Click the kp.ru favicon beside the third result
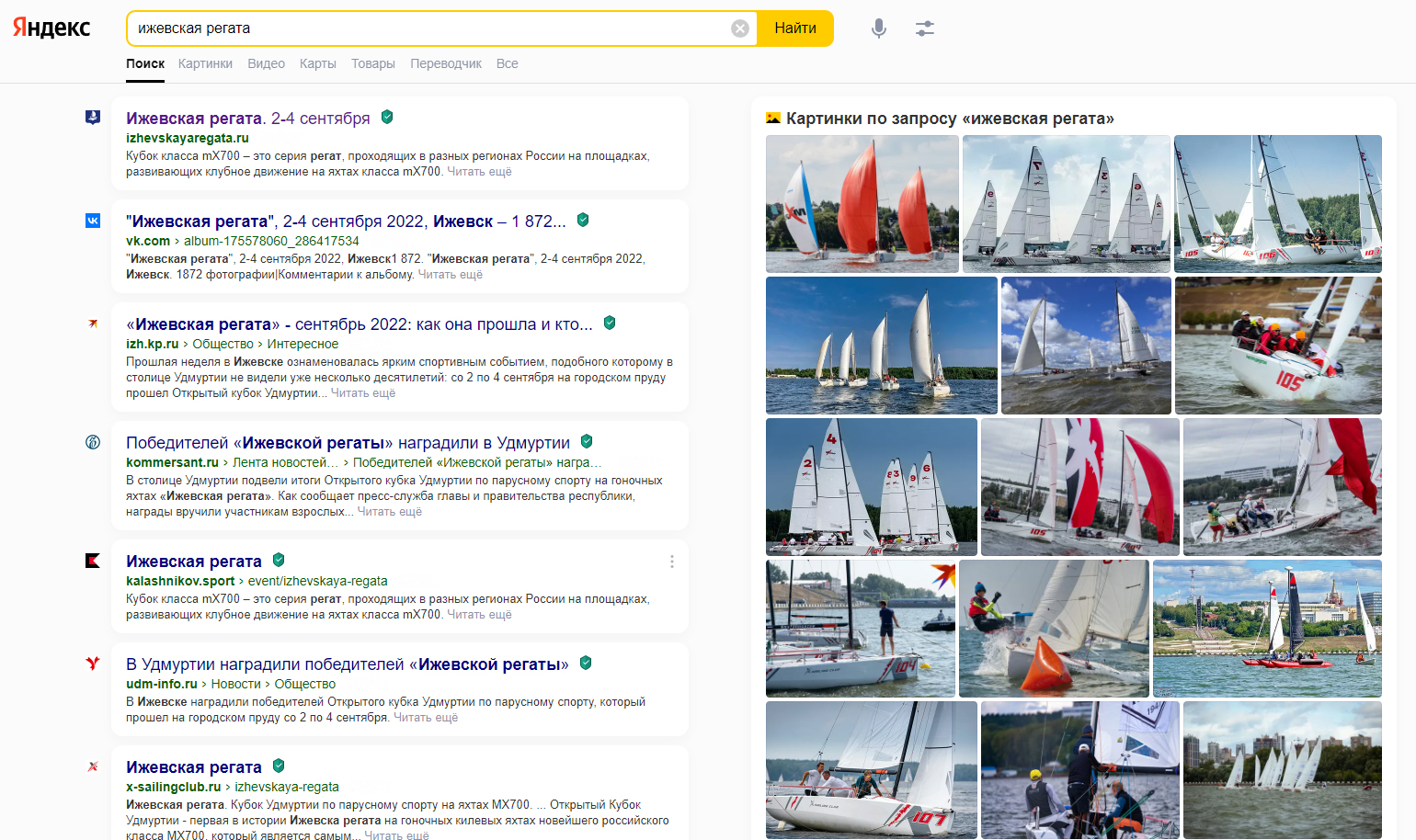The width and height of the screenshot is (1416, 840). click(93, 324)
